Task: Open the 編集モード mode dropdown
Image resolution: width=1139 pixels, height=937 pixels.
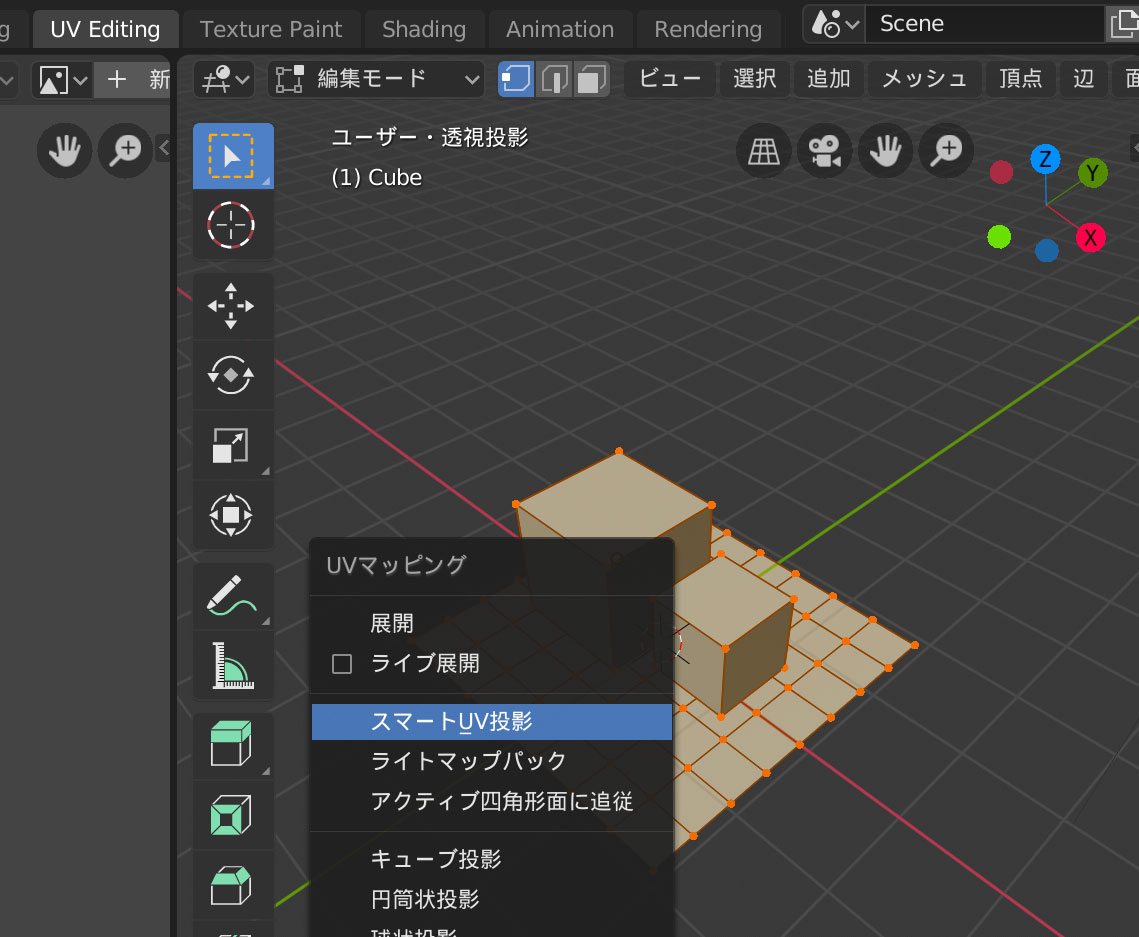Action: coord(375,79)
